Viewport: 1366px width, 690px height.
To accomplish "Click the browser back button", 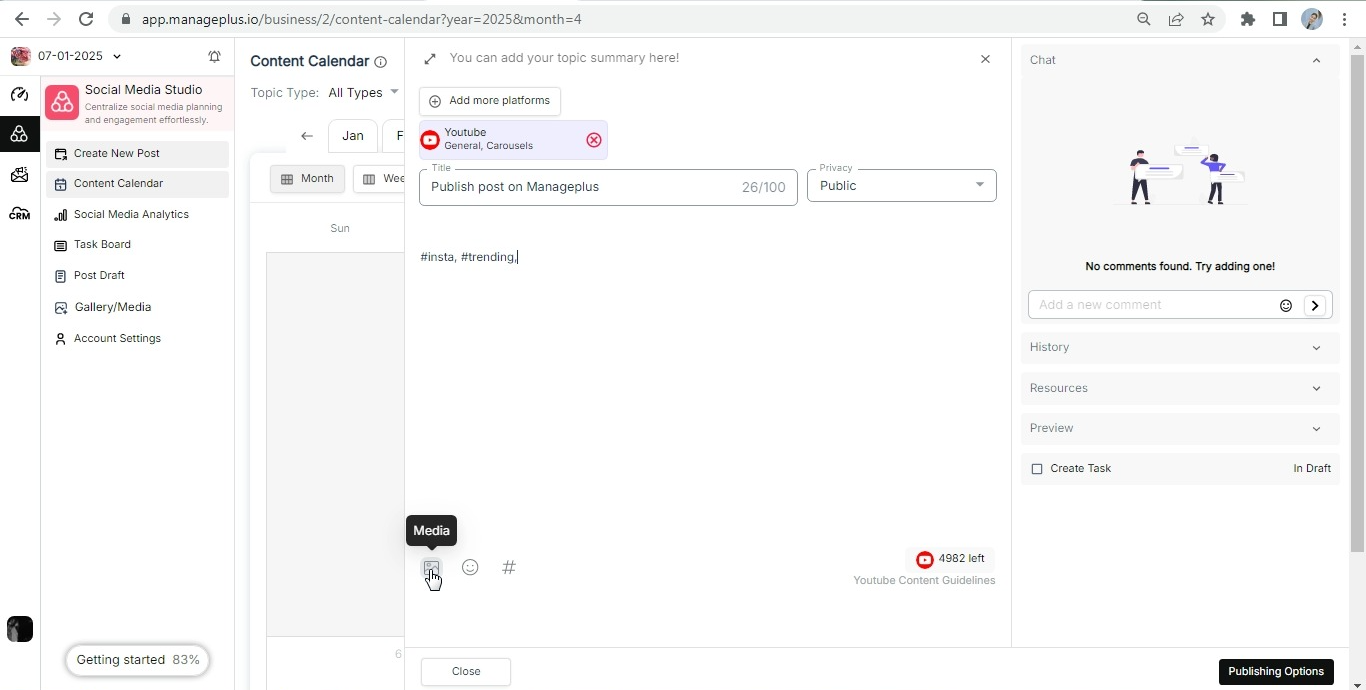I will click(22, 19).
